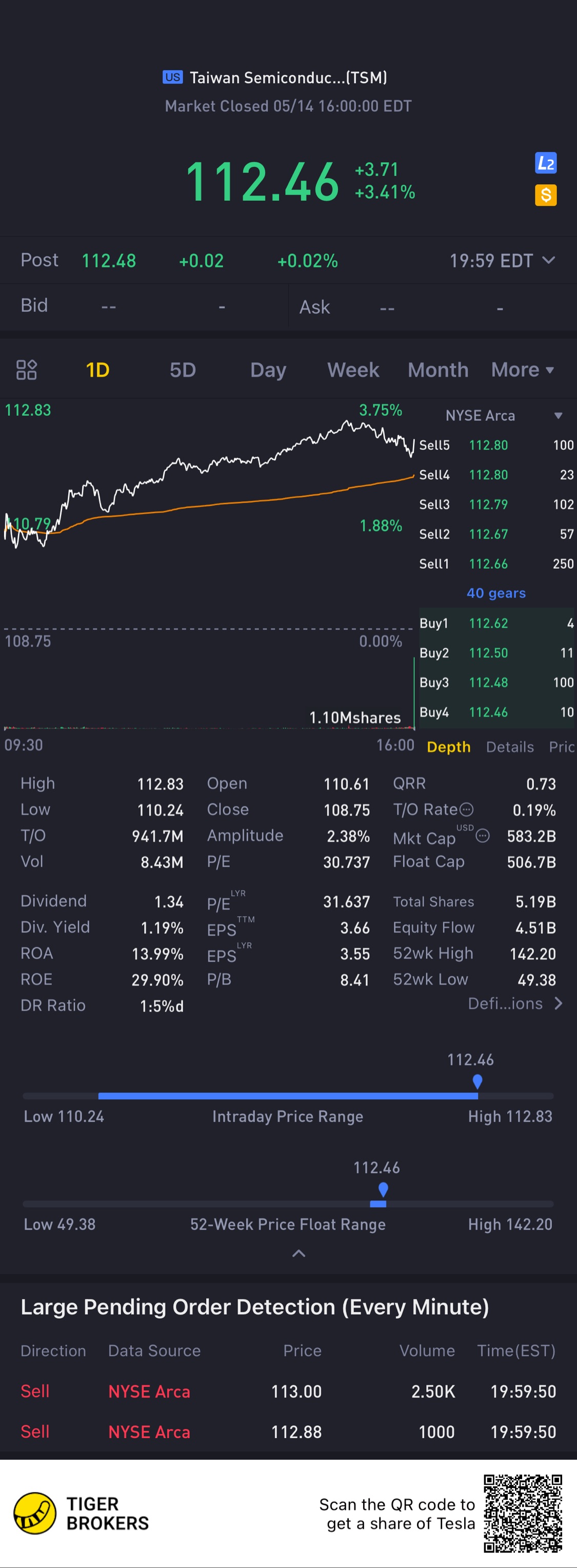Tap the Ask quote field
This screenshot has height=1568, width=577.
pyautogui.click(x=433, y=307)
